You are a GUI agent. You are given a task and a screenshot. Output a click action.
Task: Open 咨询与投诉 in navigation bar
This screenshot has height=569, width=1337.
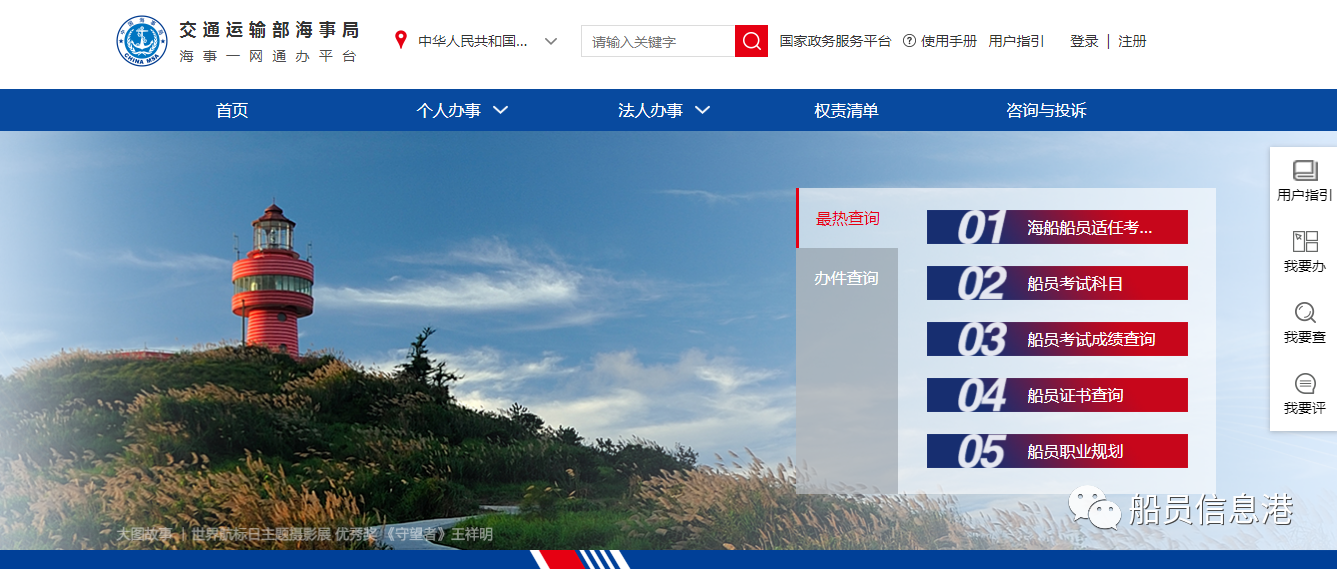coord(1046,111)
